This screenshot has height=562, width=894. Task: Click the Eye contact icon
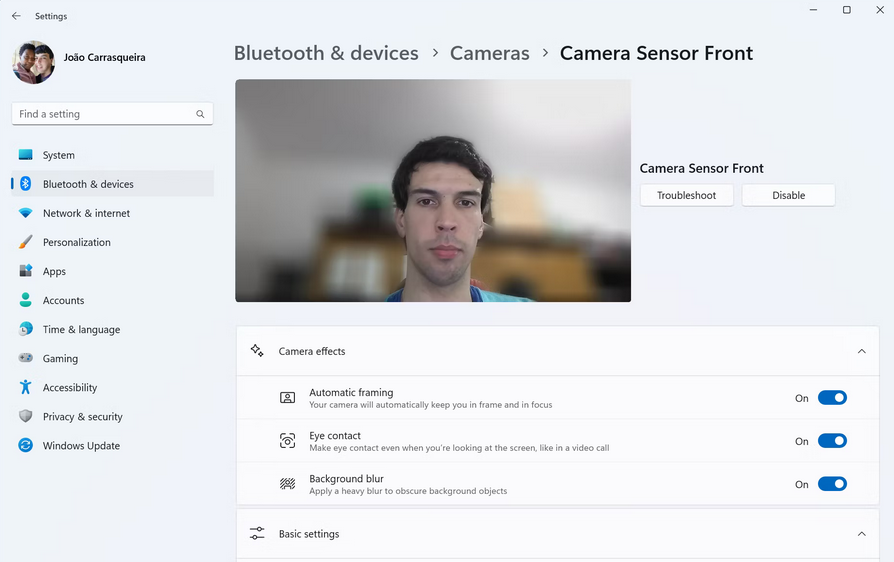[287, 441]
